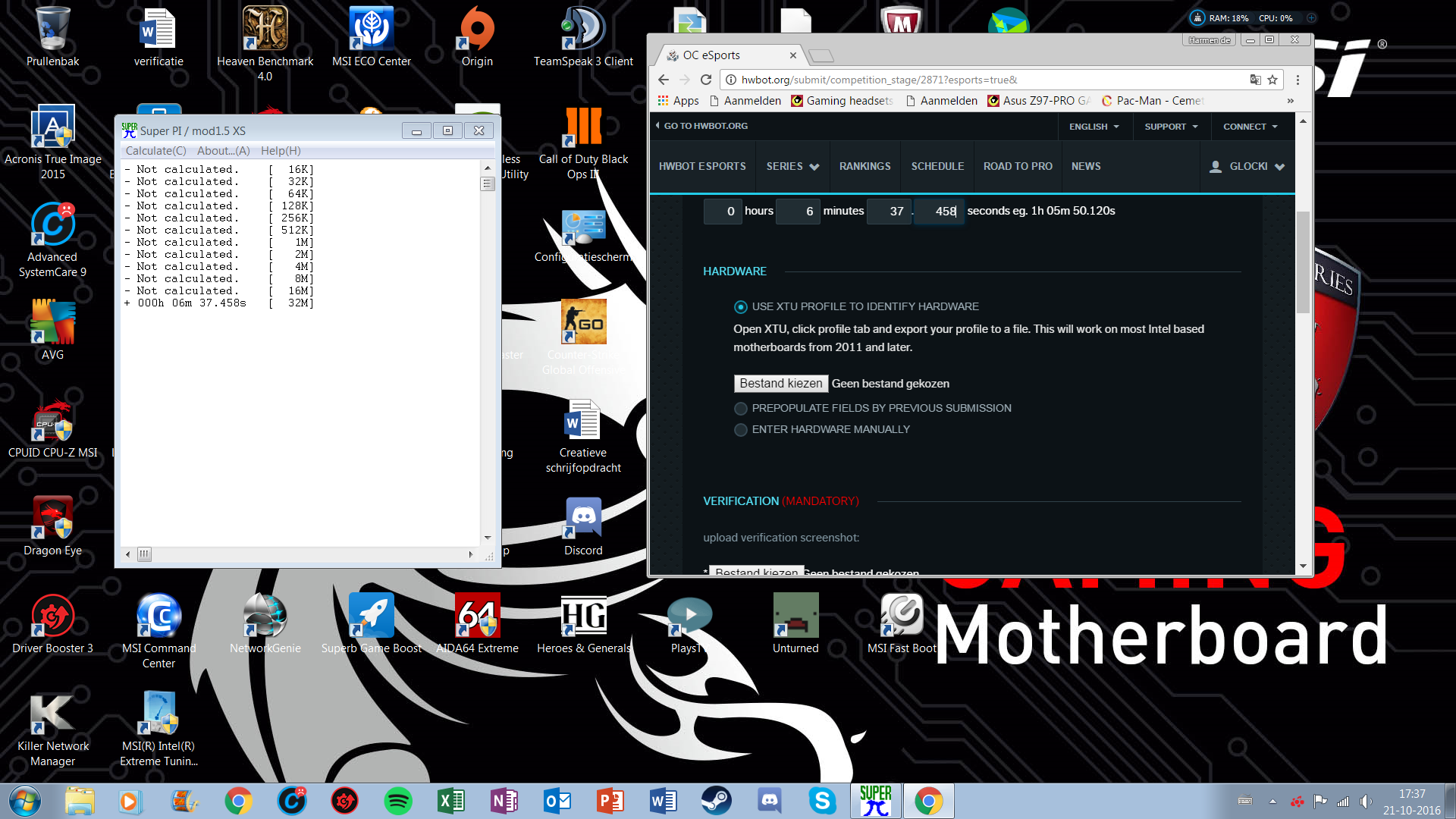Open About menu in Super PI
This screenshot has width=1456, height=819.
click(x=223, y=151)
